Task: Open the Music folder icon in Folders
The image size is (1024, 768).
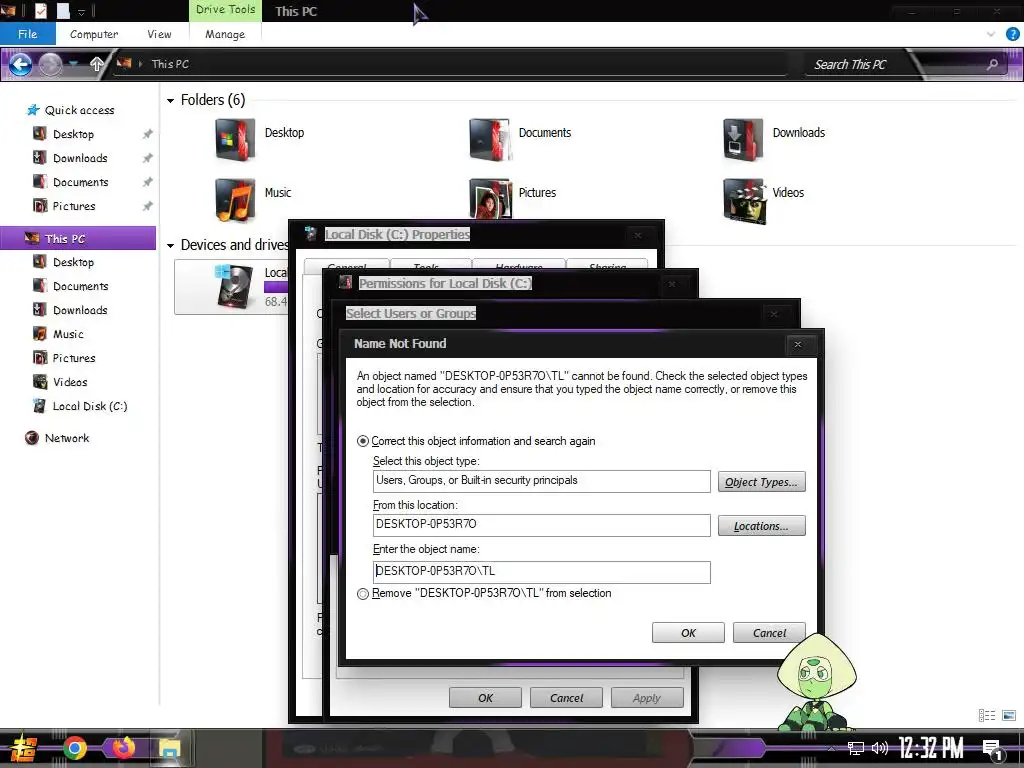Action: tap(234, 200)
